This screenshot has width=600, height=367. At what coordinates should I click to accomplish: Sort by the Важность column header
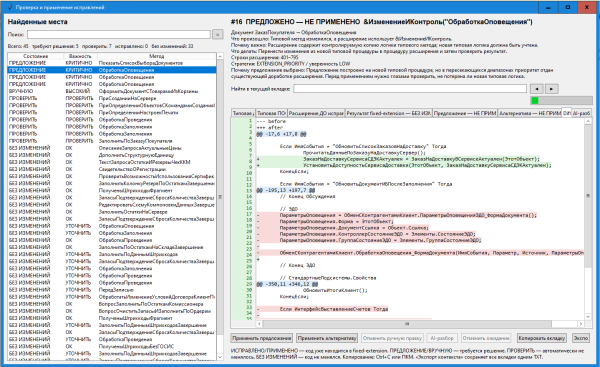pyautogui.click(x=80, y=56)
